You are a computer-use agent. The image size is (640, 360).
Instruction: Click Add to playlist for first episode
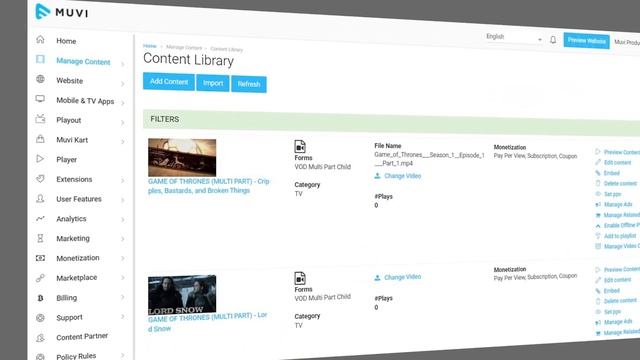(x=620, y=236)
